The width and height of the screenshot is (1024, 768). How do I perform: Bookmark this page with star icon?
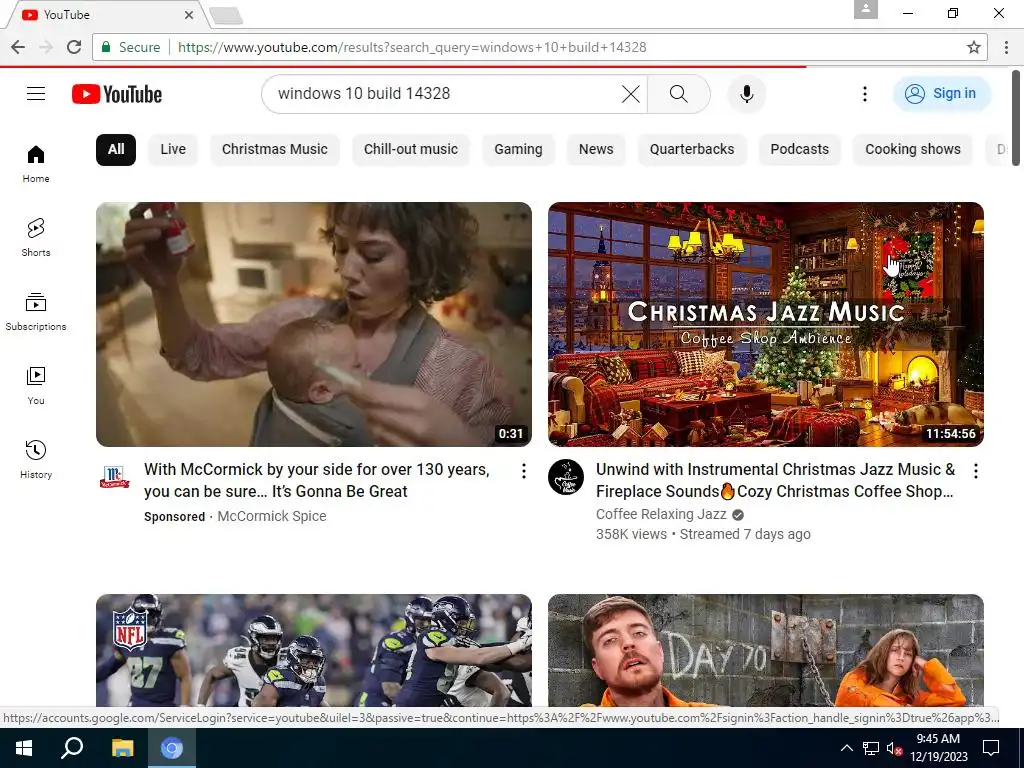[x=974, y=47]
